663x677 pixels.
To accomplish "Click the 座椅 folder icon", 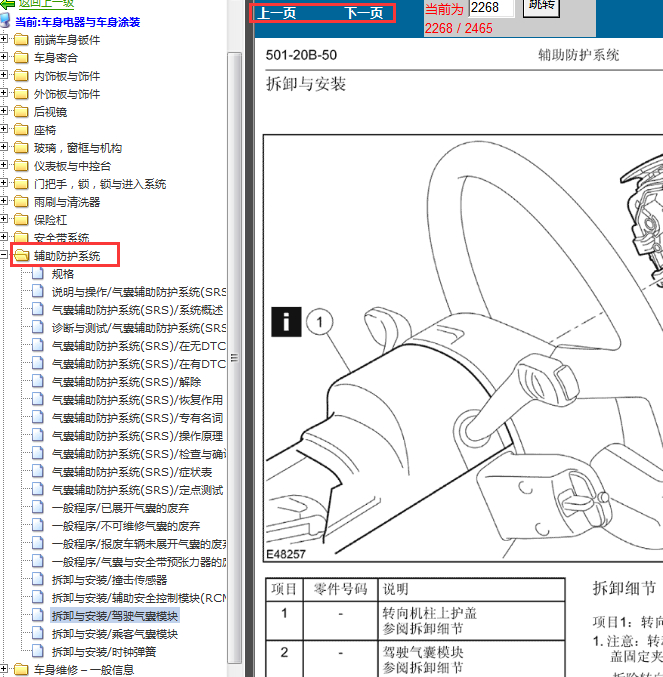I will click(x=21, y=130).
